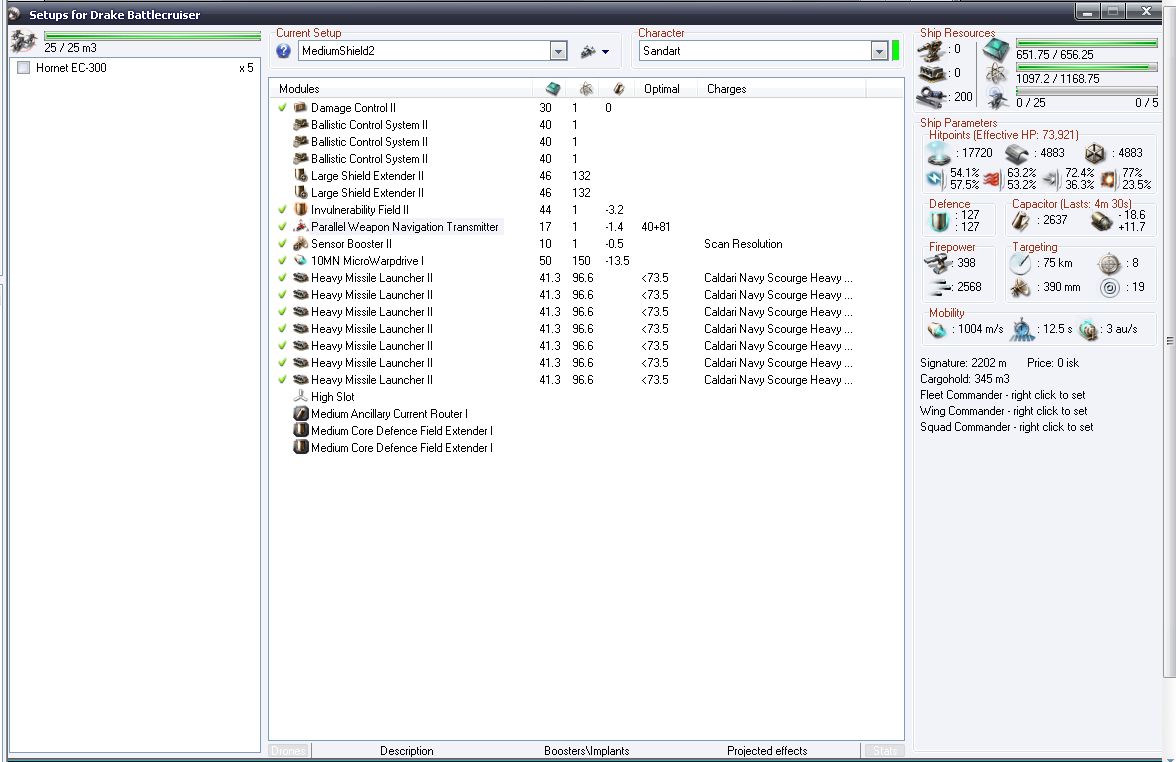Click the explosive resistance icon showing 77%
1176x762 pixels.
coord(1108,179)
